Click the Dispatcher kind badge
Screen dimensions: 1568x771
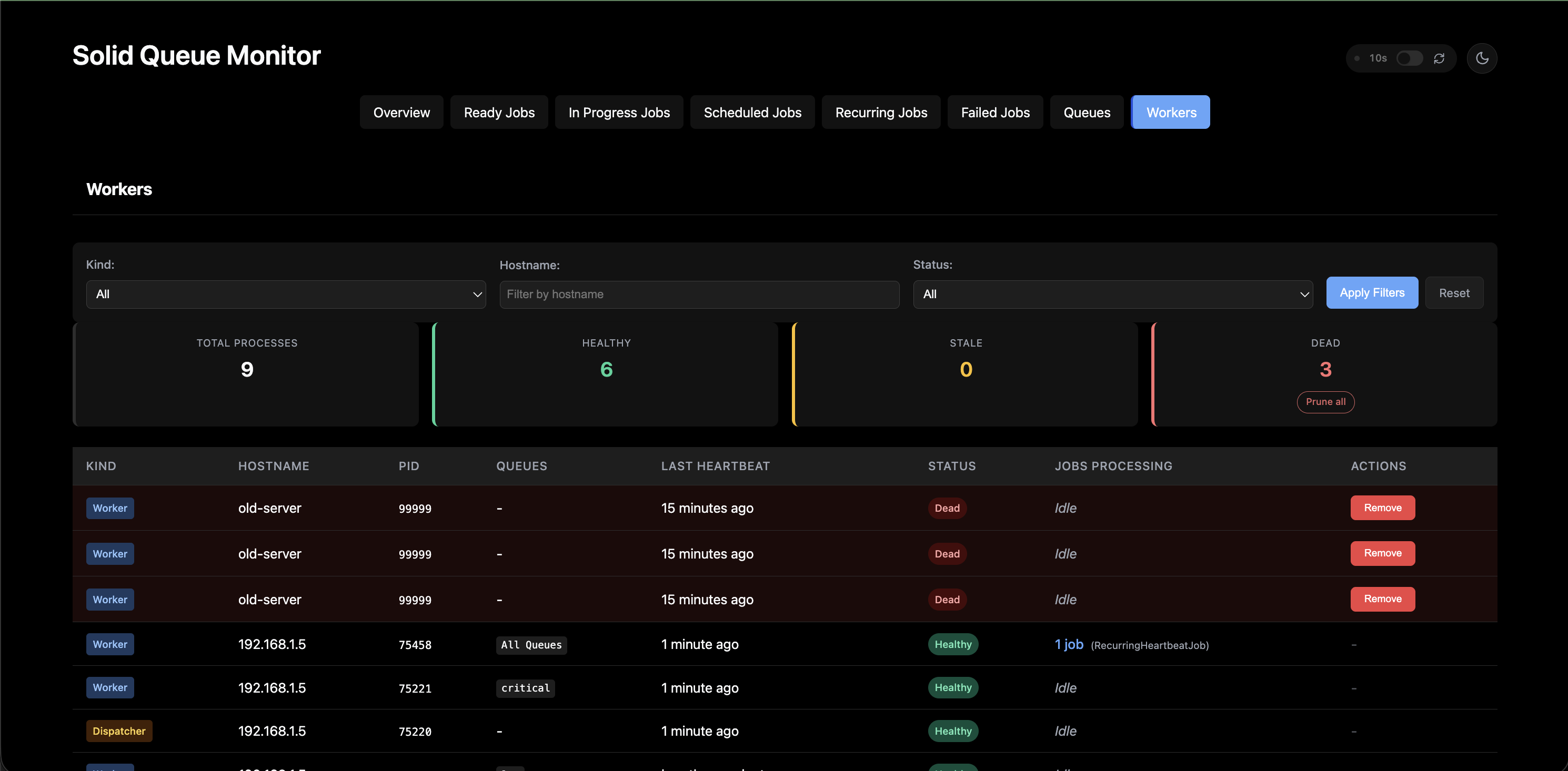pyautogui.click(x=119, y=731)
